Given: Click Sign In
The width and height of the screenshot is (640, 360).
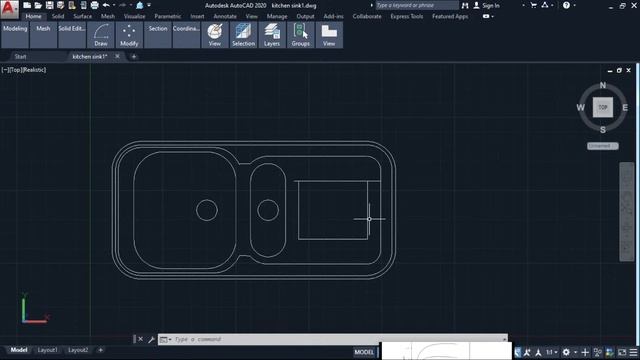Looking at the screenshot, I should tap(491, 5).
